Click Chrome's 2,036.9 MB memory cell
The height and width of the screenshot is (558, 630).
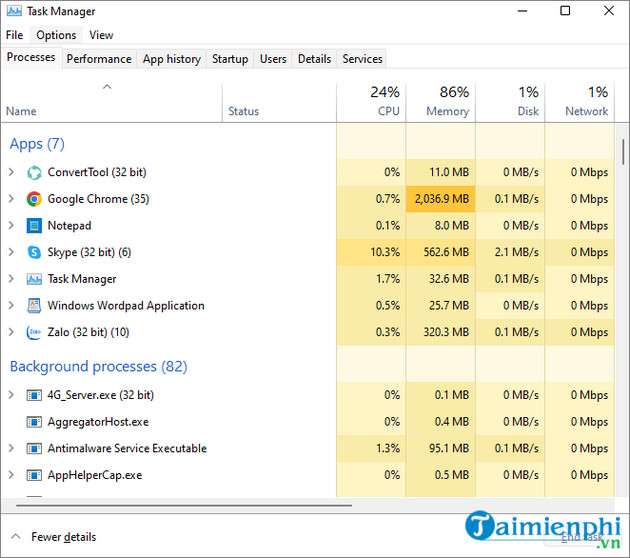[x=440, y=199]
